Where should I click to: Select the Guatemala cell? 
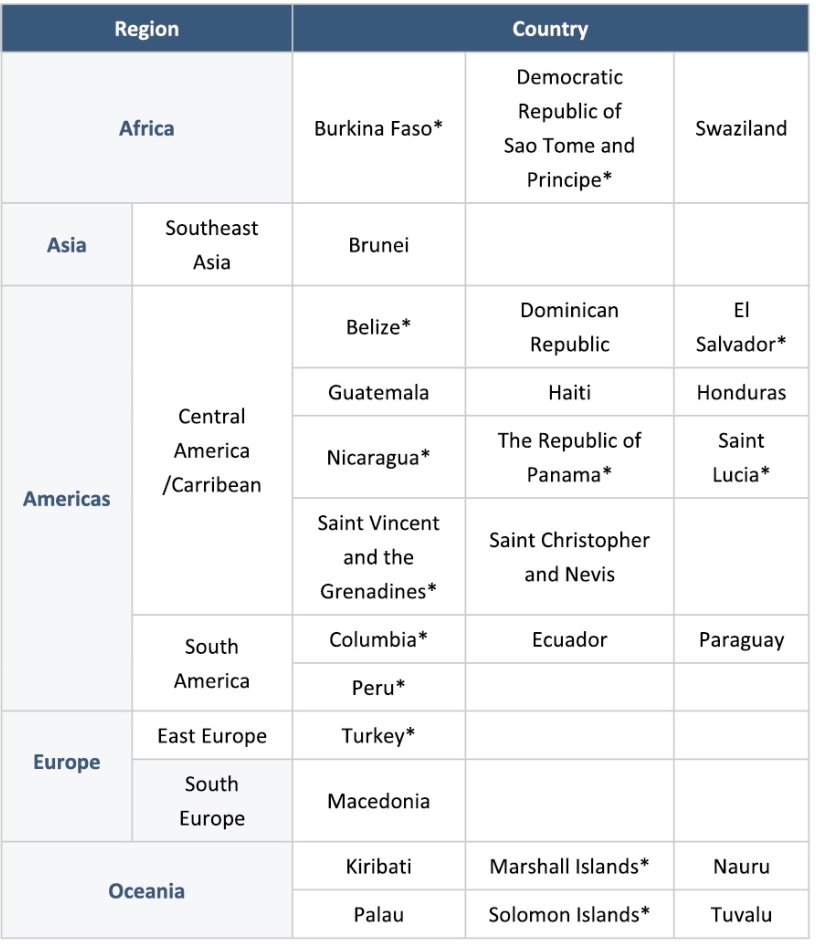point(378,392)
